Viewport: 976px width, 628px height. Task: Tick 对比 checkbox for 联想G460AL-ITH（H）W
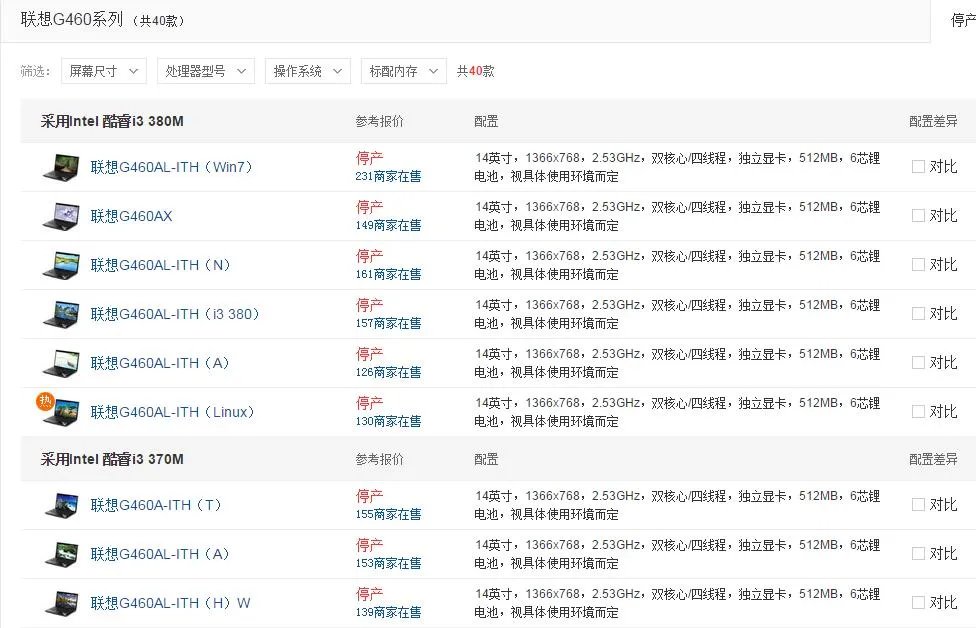pos(917,603)
